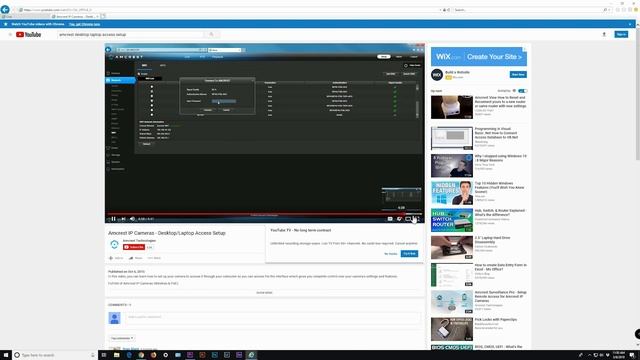640x360 pixels.
Task: Click the Autoplay info icon
Action: point(514,91)
